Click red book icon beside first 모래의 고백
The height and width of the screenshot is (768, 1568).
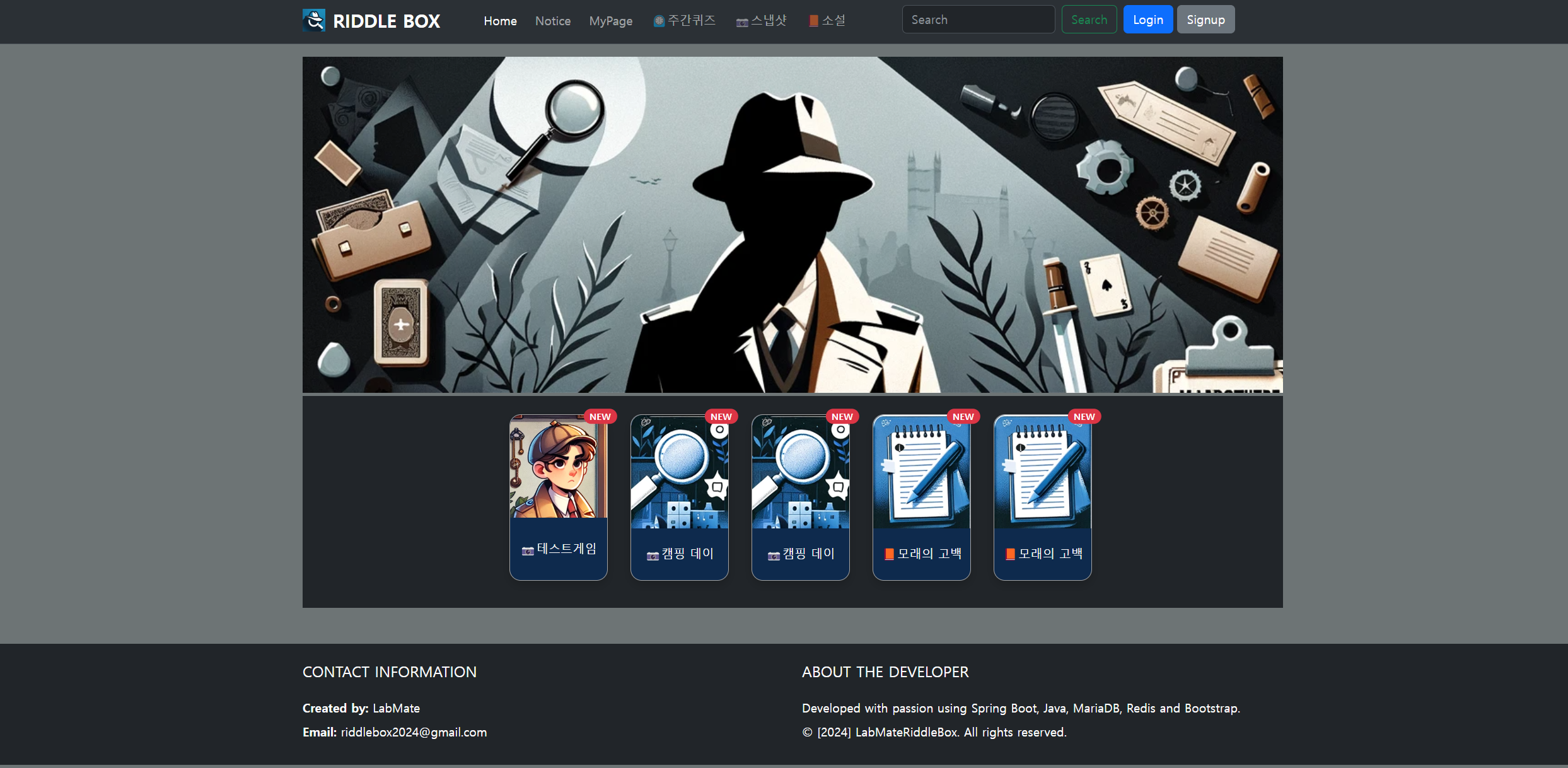pyautogui.click(x=889, y=554)
